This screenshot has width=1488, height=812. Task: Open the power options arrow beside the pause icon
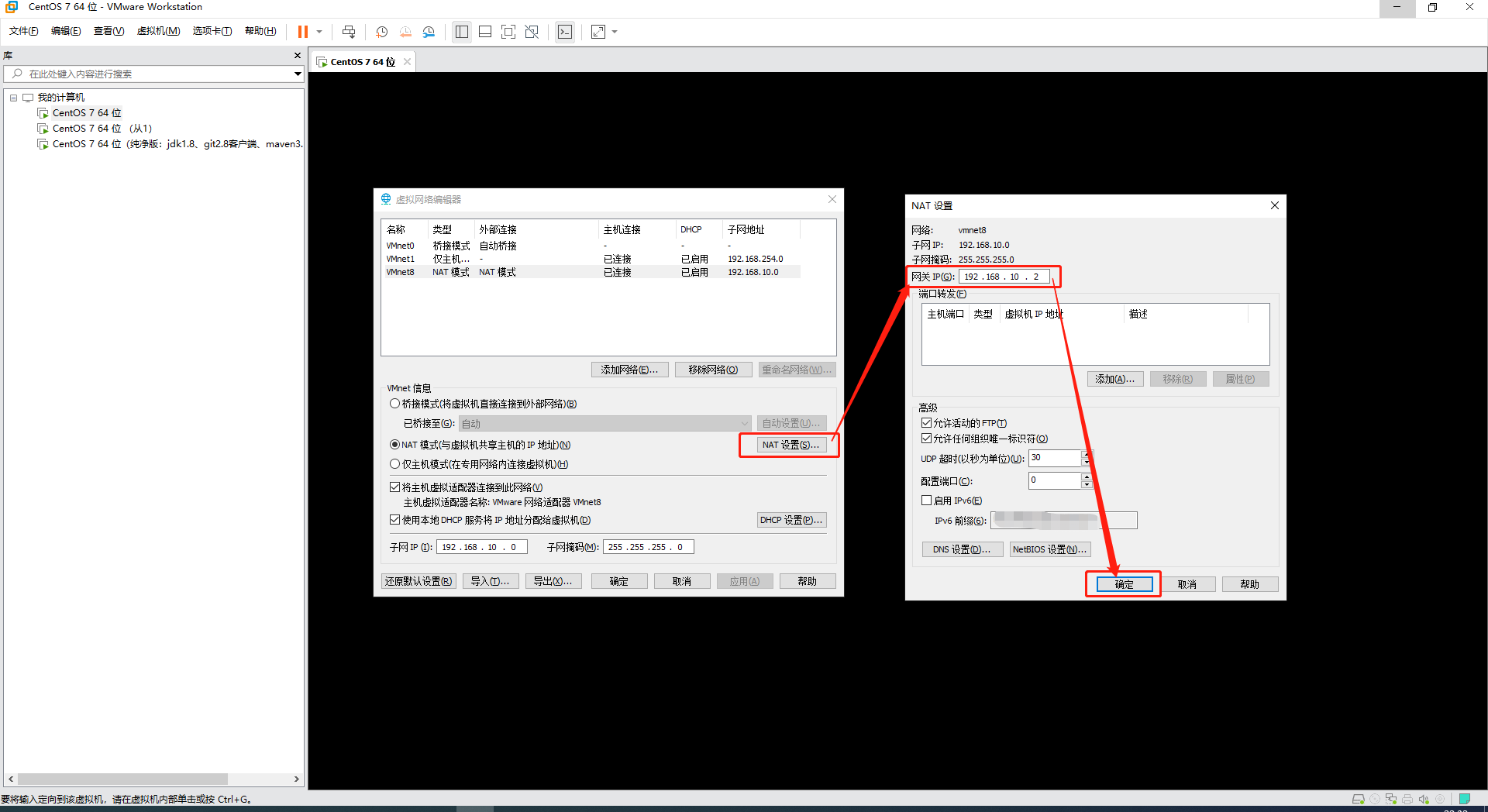[319, 32]
